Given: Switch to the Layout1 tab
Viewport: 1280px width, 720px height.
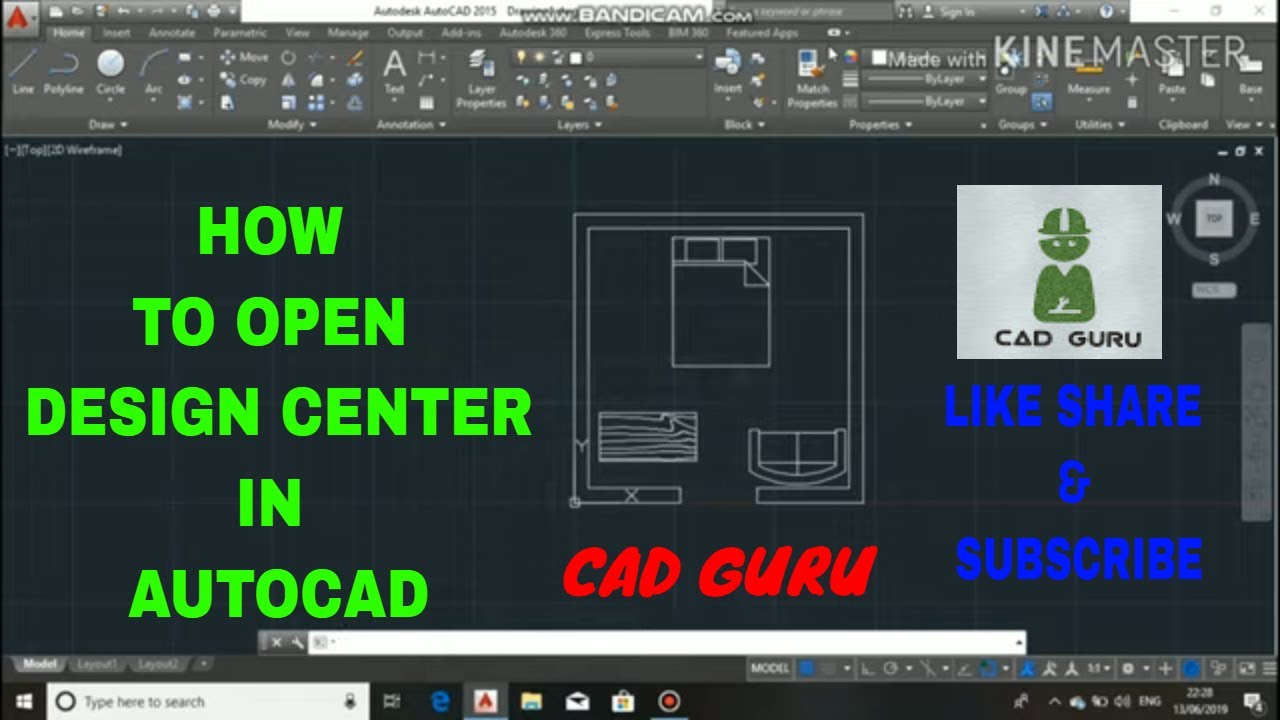Looking at the screenshot, I should tap(97, 664).
